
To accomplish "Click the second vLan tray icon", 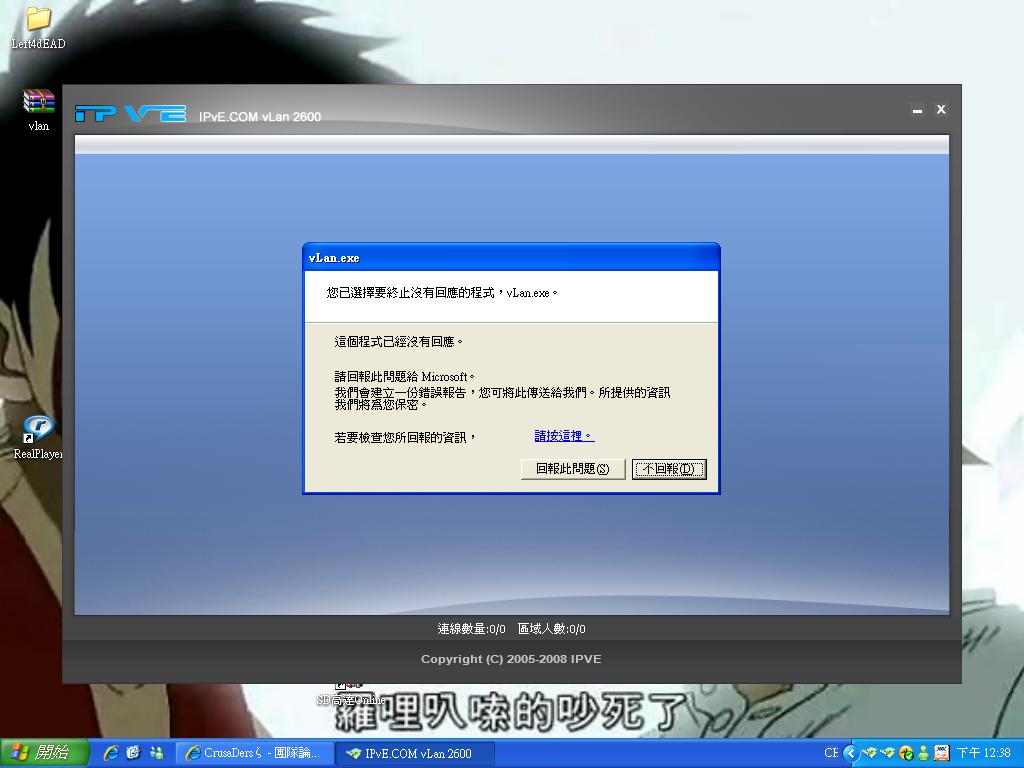I will pyautogui.click(x=888, y=753).
